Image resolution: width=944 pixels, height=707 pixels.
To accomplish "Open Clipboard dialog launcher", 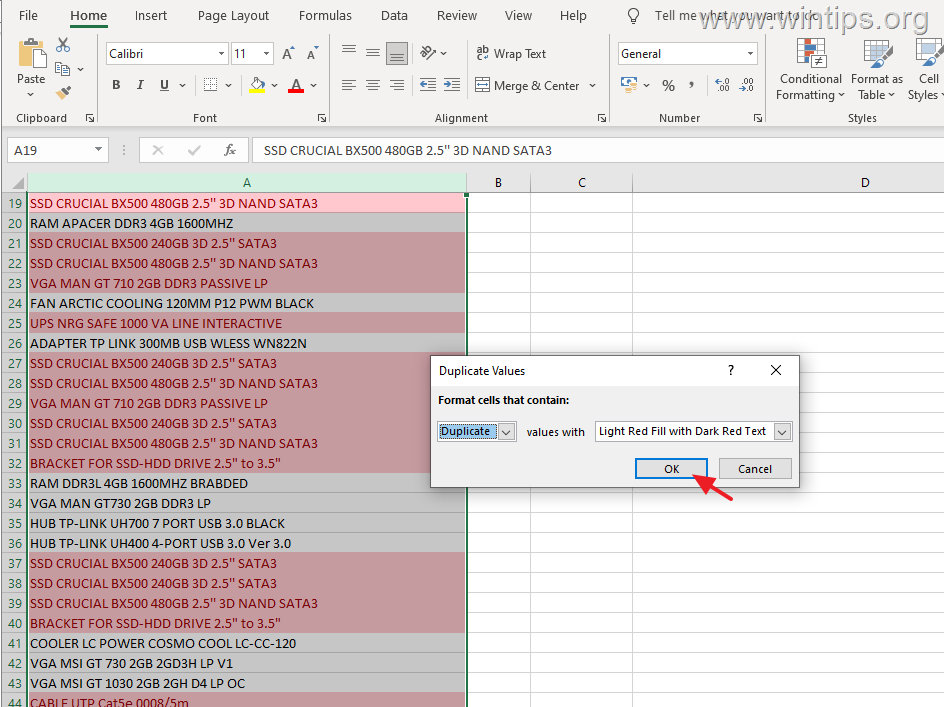I will pos(90,118).
